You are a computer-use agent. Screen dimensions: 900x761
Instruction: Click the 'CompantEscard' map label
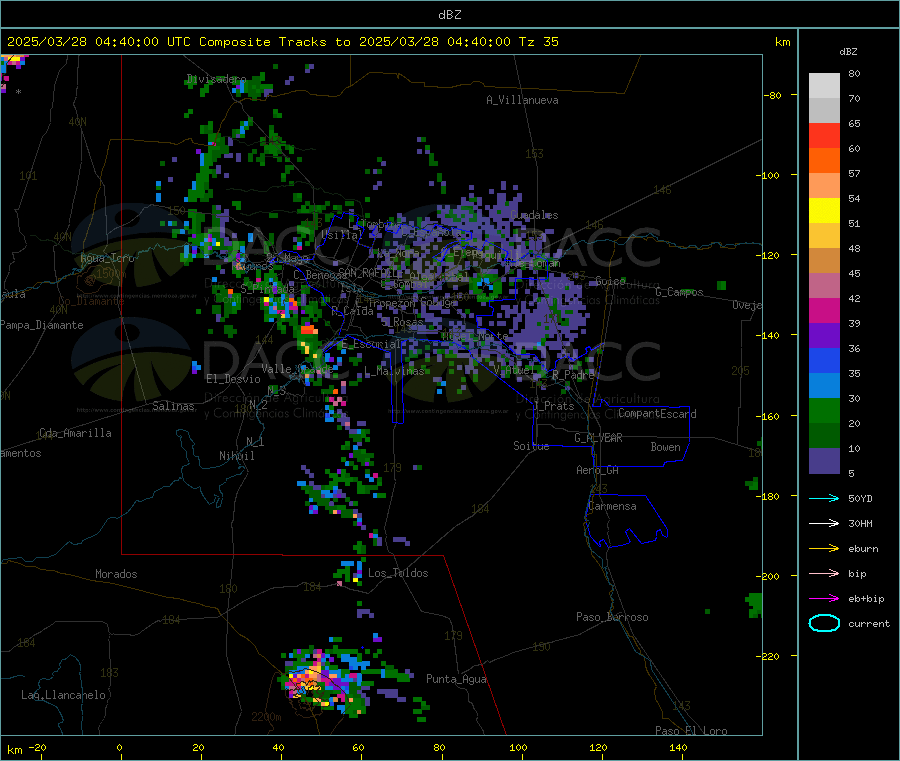[657, 414]
